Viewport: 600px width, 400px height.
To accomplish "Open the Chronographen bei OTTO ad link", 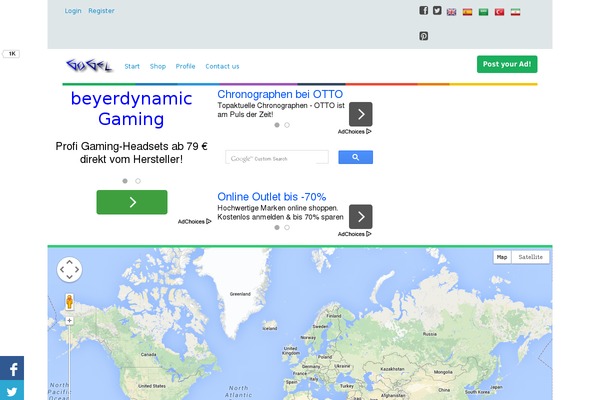I will [280, 94].
